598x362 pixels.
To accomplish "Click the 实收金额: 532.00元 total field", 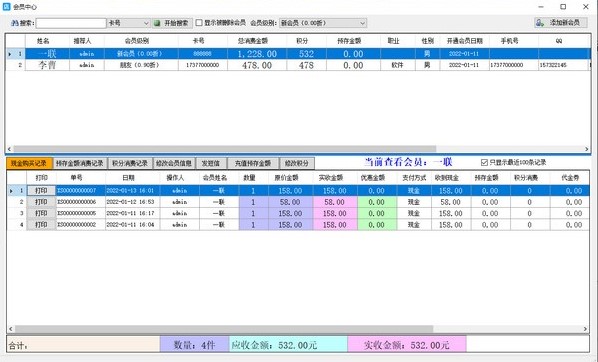I will click(x=407, y=345).
